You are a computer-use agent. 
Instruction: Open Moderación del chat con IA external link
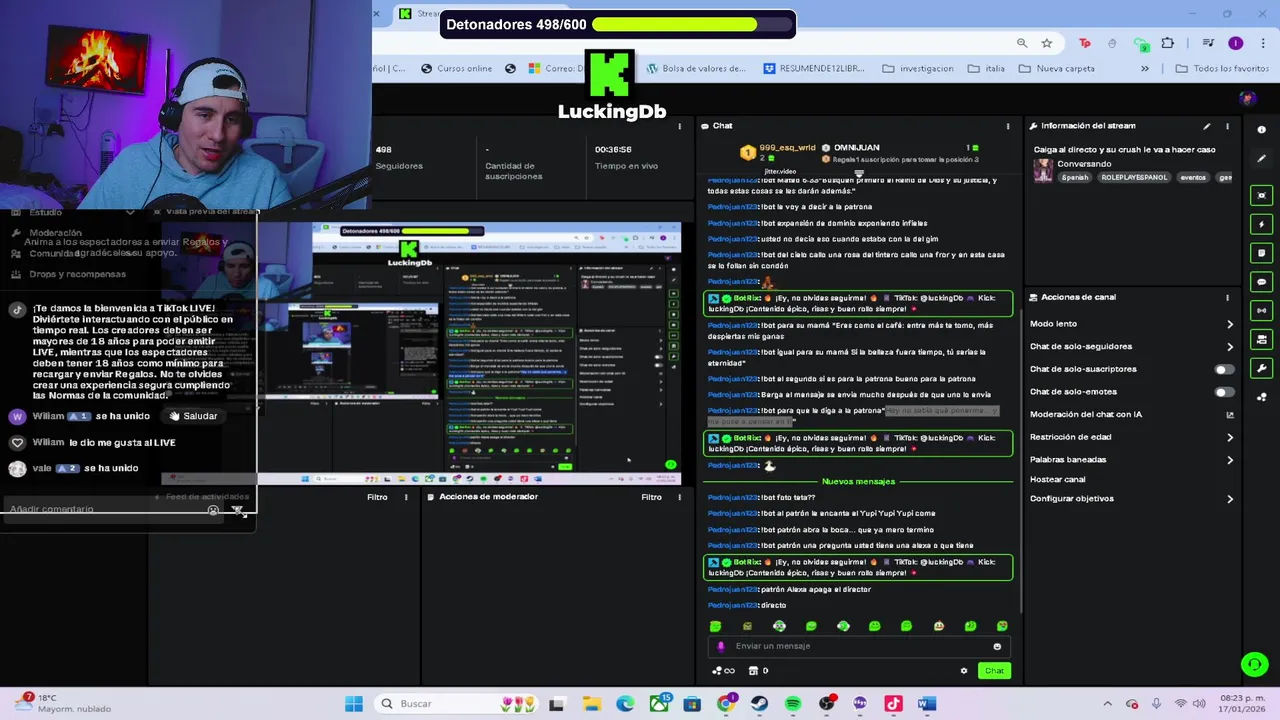[1230, 414]
